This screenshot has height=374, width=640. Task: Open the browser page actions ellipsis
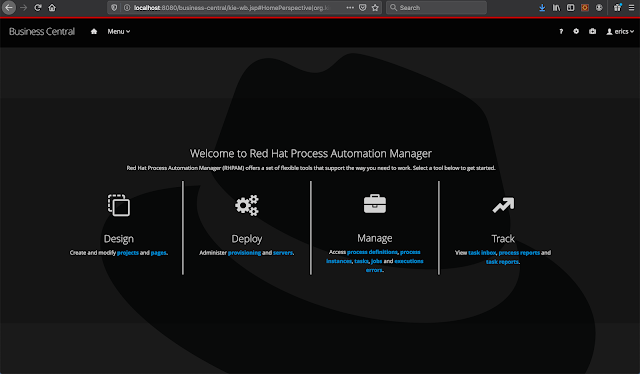point(350,8)
